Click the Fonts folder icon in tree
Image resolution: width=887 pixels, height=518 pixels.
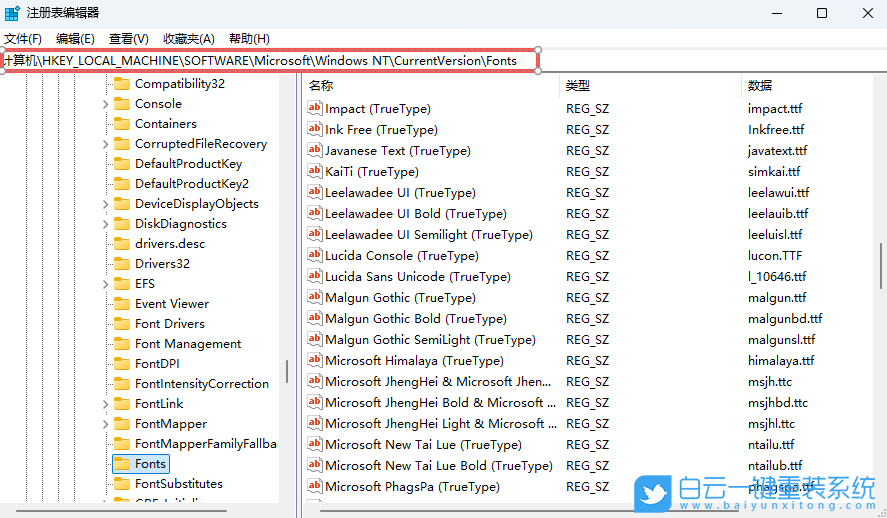pos(122,464)
